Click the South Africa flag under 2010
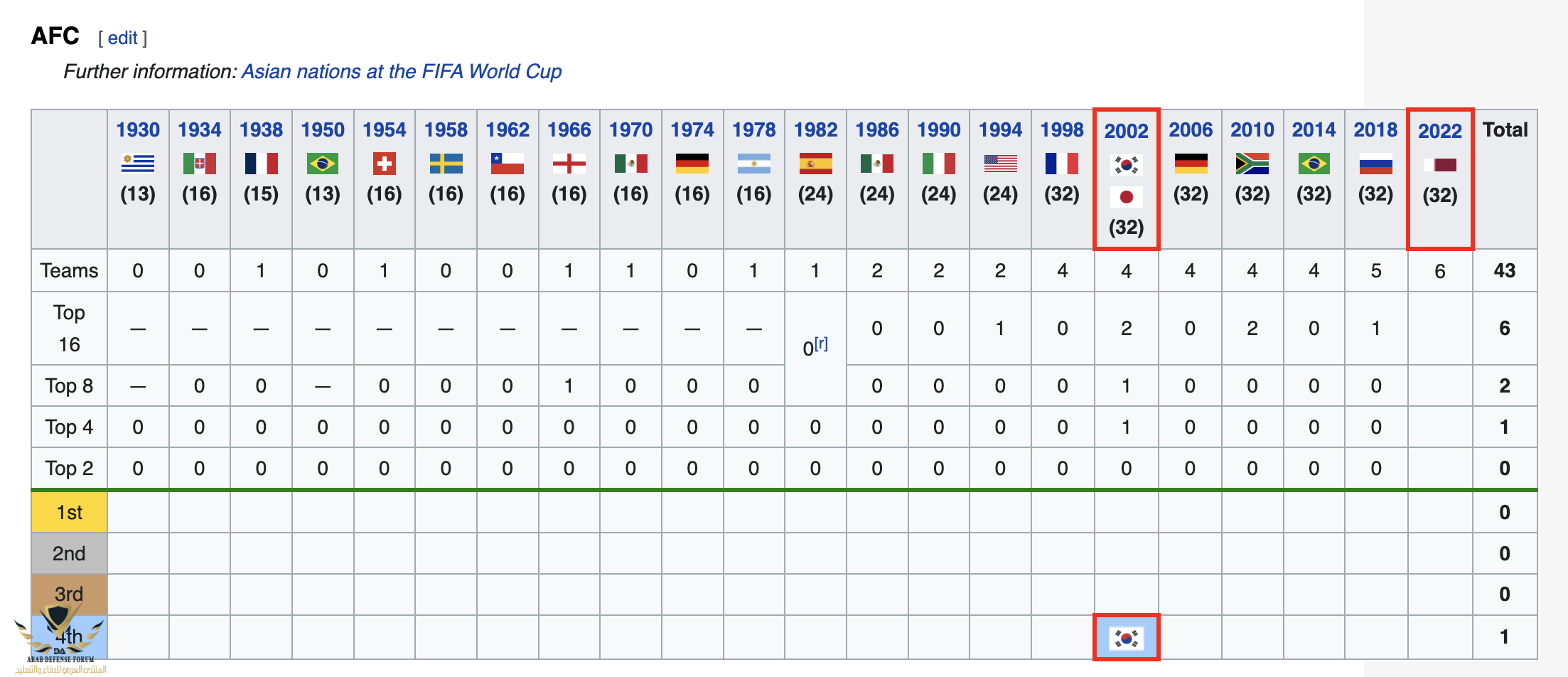Screen dimensions: 1568x677 click(1252, 164)
